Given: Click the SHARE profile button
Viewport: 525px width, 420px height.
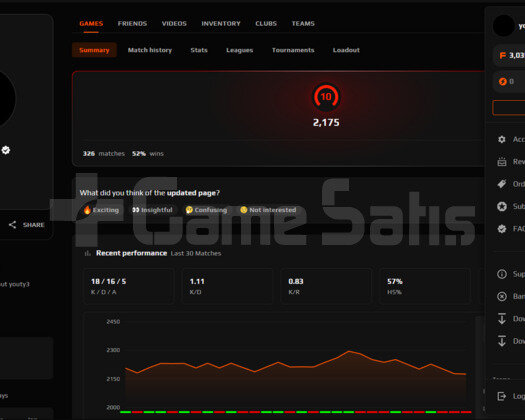Looking at the screenshot, I should click(x=27, y=225).
